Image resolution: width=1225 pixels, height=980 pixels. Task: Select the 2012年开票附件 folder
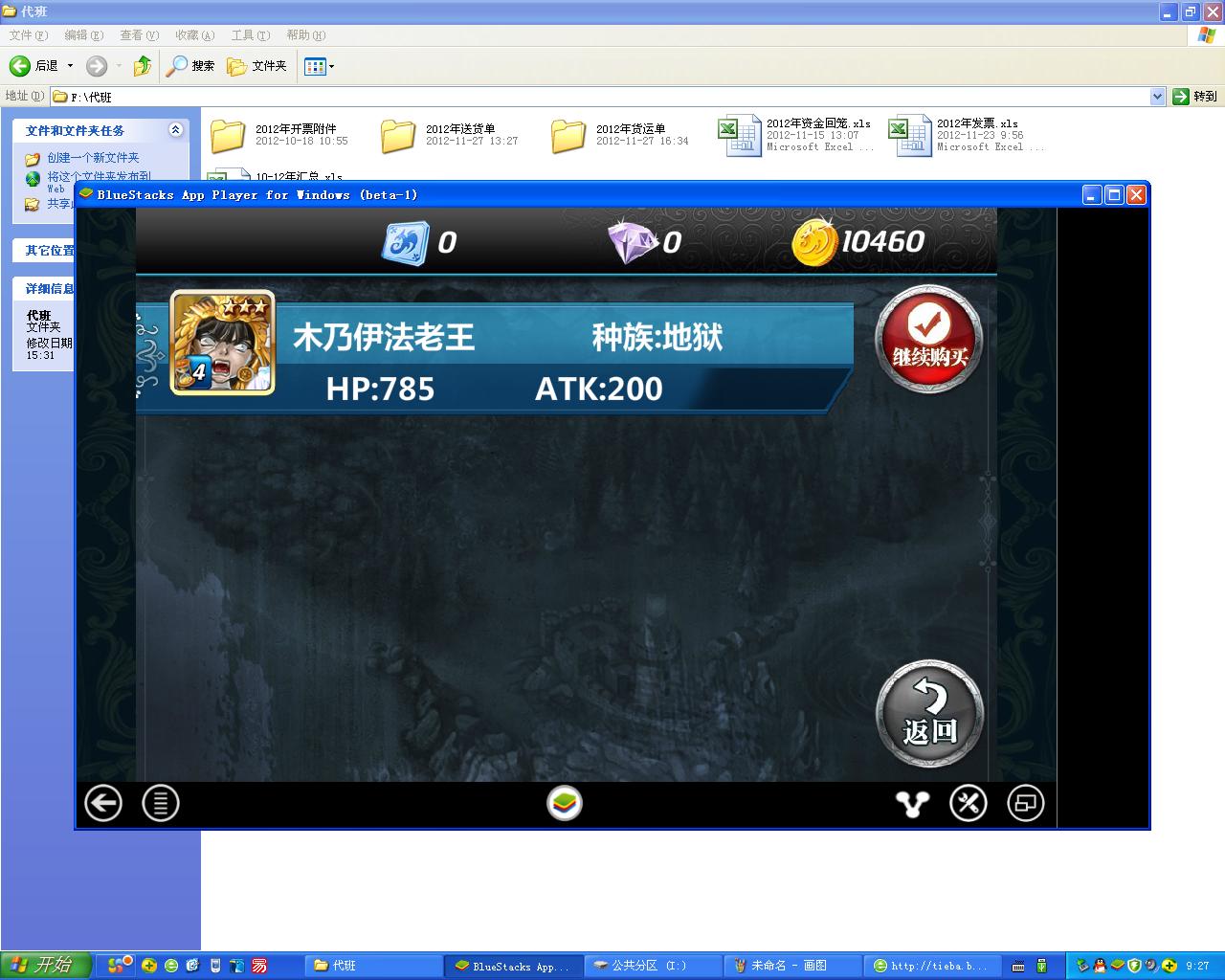pyautogui.click(x=278, y=135)
